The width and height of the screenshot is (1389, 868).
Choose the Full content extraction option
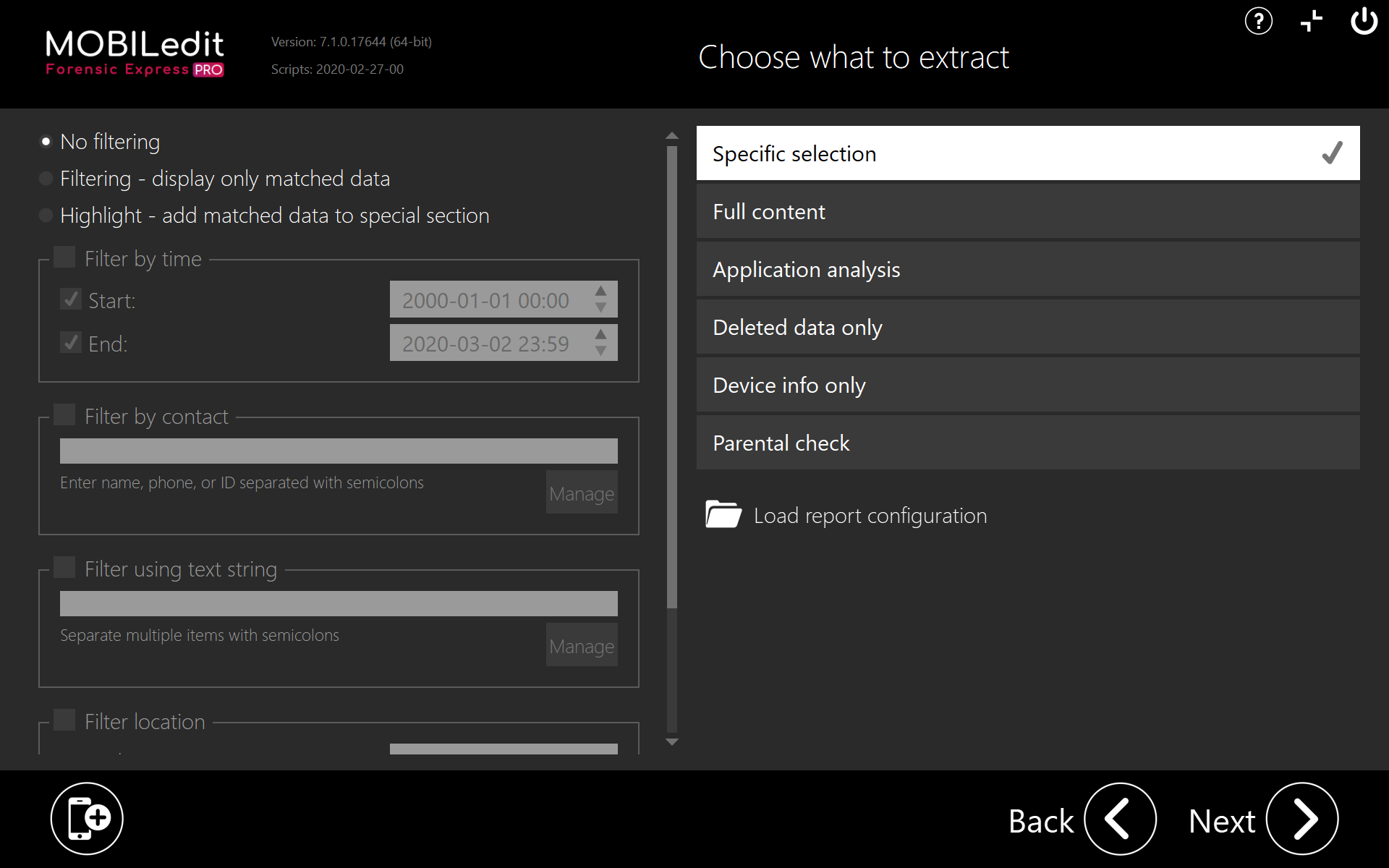tap(1027, 211)
